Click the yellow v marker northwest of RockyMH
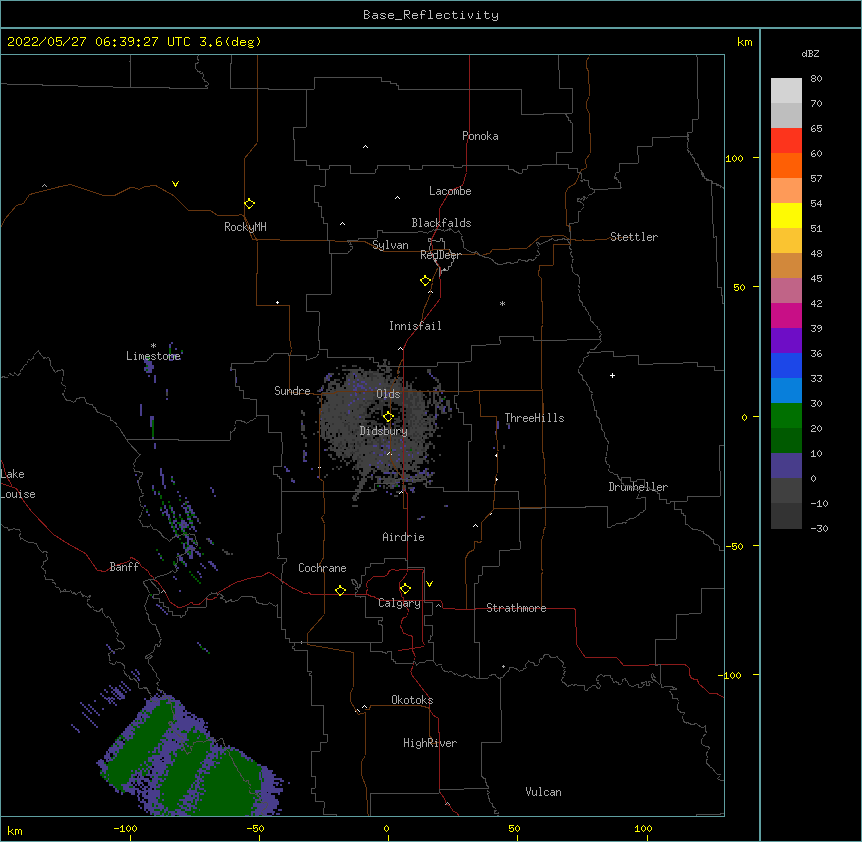This screenshot has height=842, width=862. [175, 184]
